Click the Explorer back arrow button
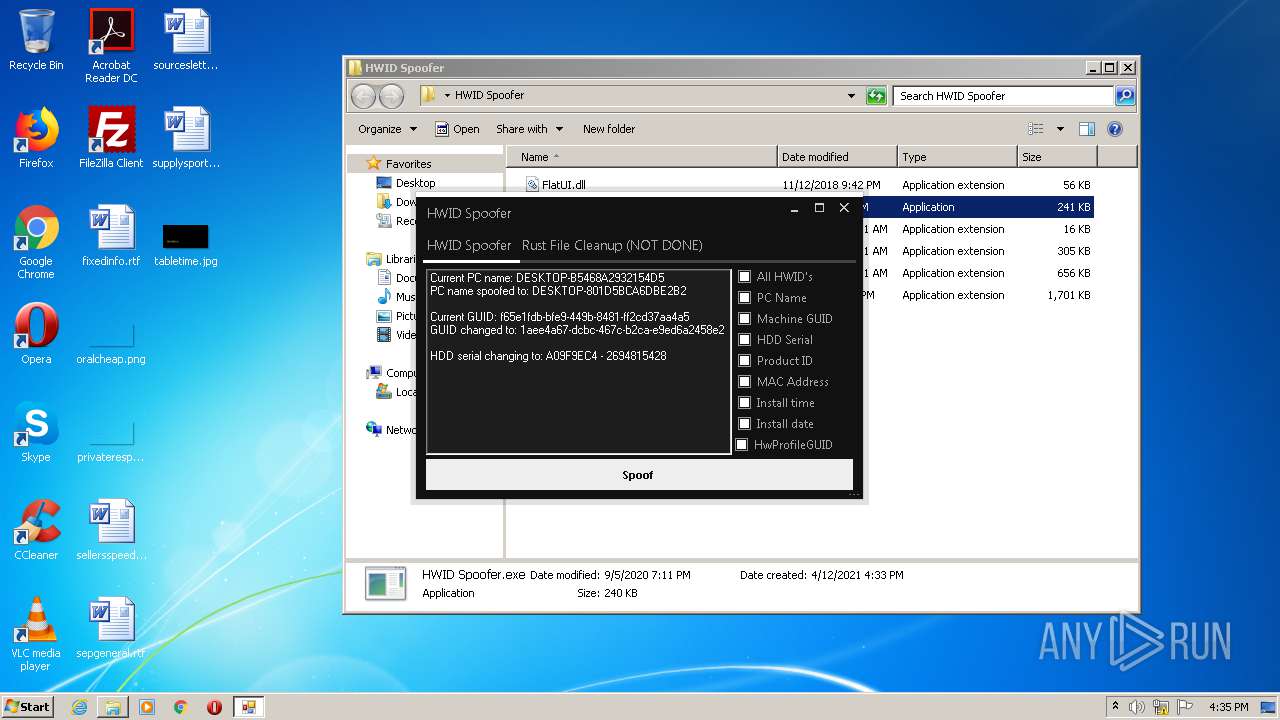Screen dimensions: 1280x720 pos(363,96)
